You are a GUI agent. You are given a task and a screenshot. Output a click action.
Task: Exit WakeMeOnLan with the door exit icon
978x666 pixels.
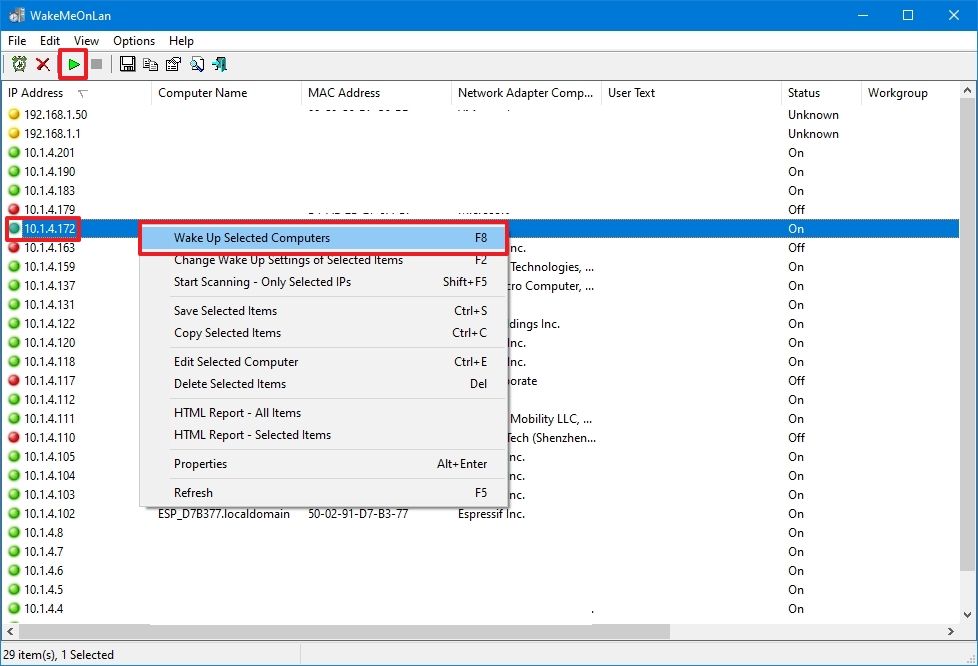[x=219, y=63]
